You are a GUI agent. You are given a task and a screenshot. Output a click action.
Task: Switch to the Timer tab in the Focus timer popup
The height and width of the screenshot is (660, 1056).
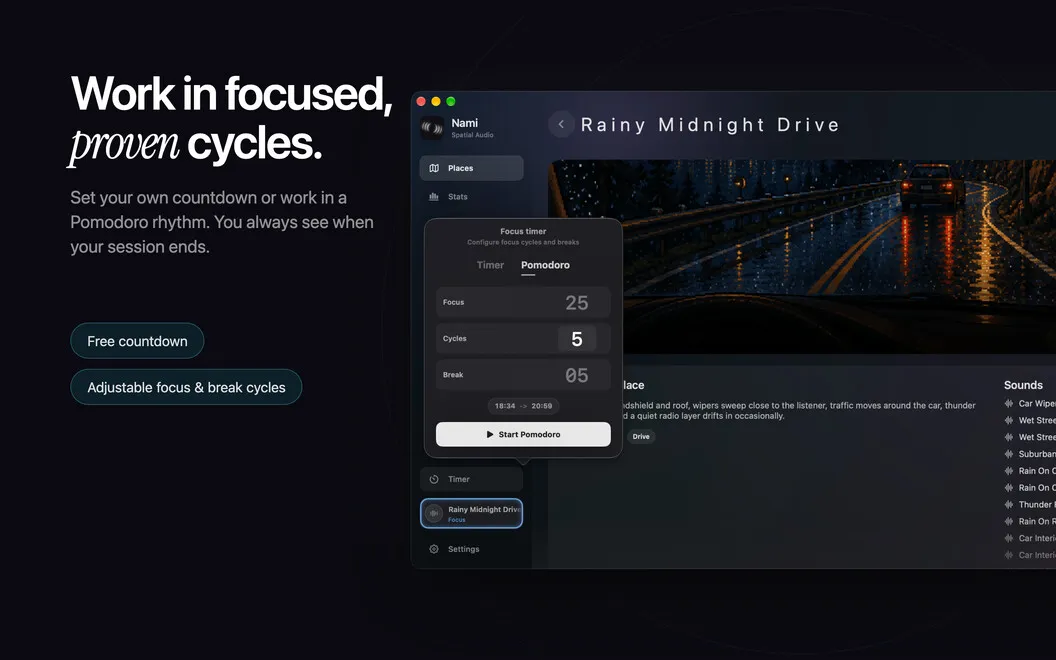490,265
